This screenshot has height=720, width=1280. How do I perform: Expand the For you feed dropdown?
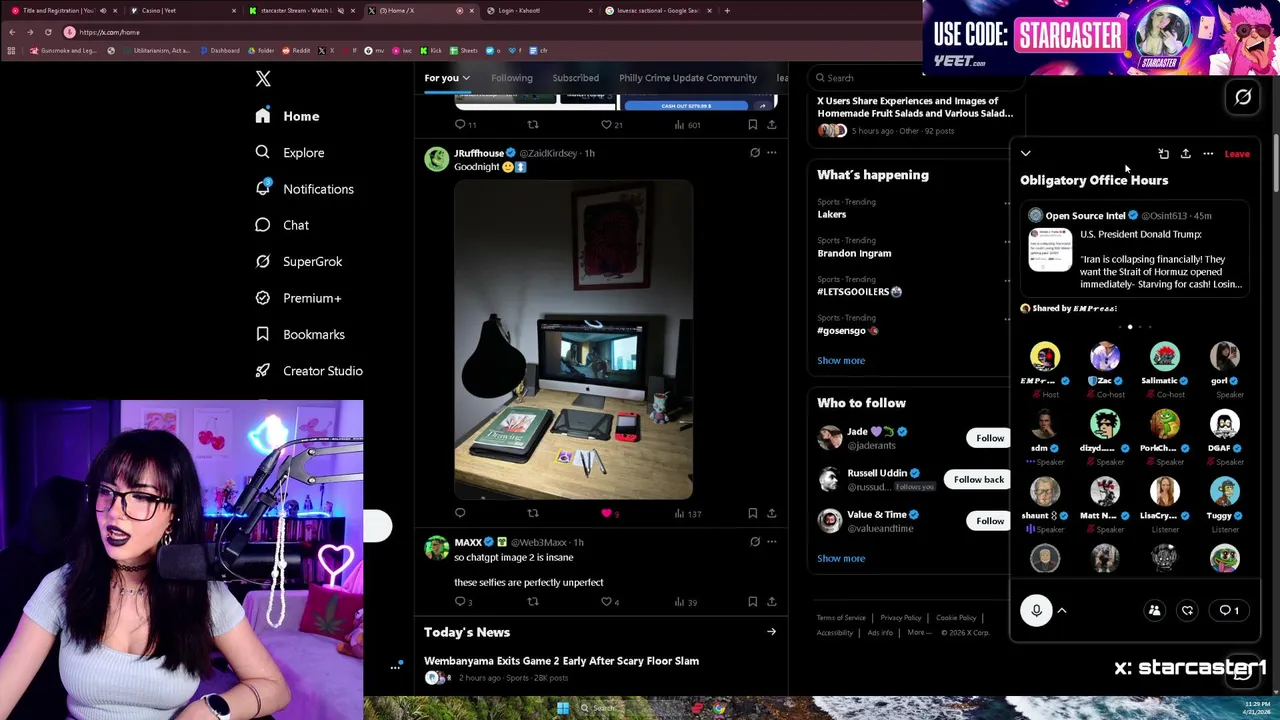[x=466, y=78]
